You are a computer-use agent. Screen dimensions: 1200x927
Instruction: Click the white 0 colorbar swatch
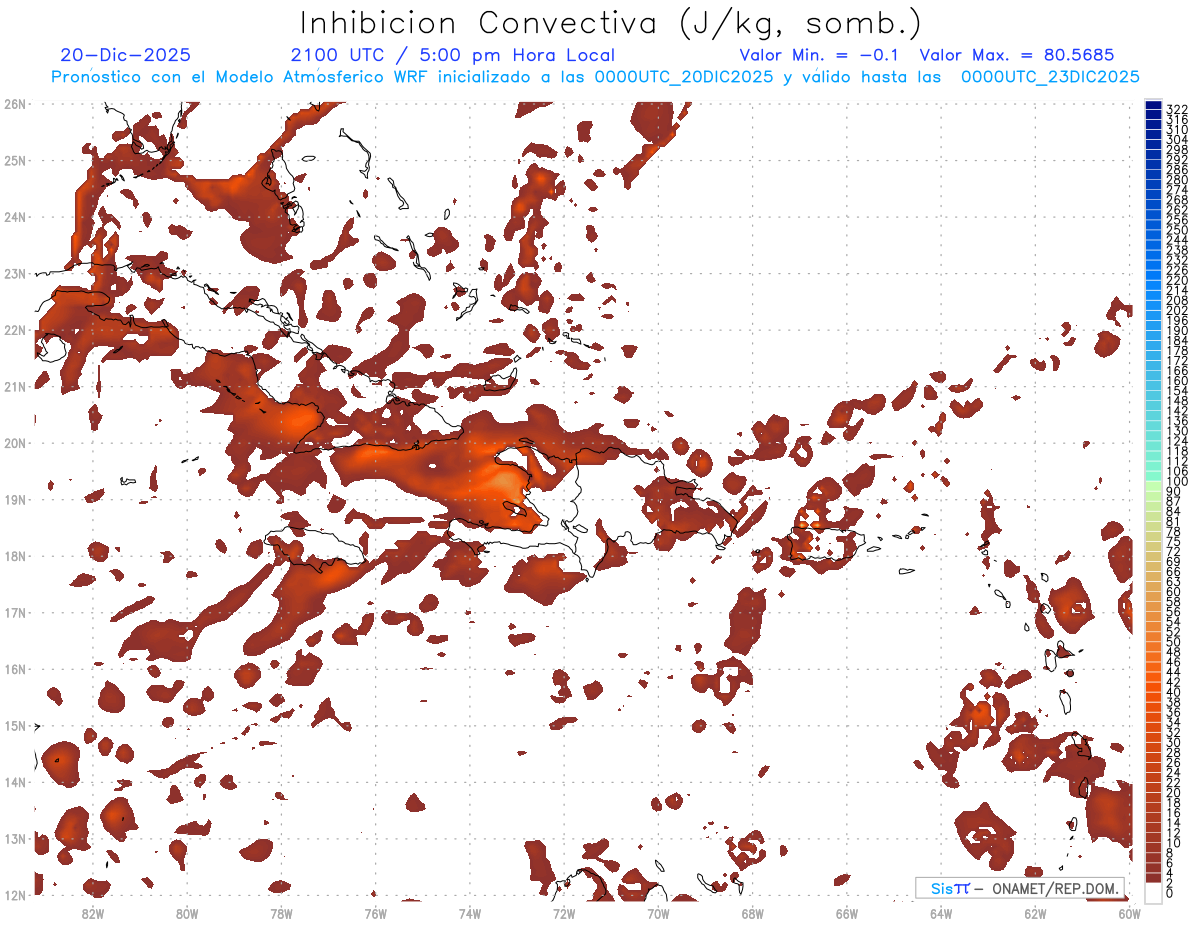click(1153, 891)
